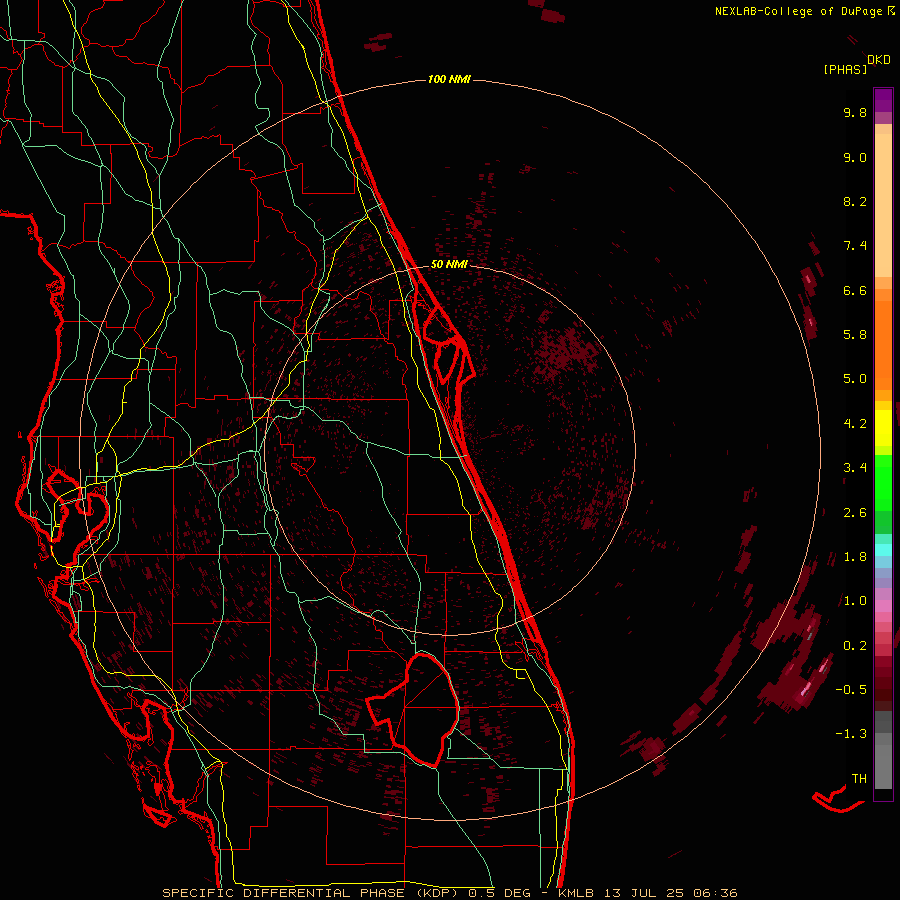Image resolution: width=900 pixels, height=900 pixels.
Task: Click the KMLB 13 JUL 25 06:36 timestamp
Action: (x=647, y=893)
